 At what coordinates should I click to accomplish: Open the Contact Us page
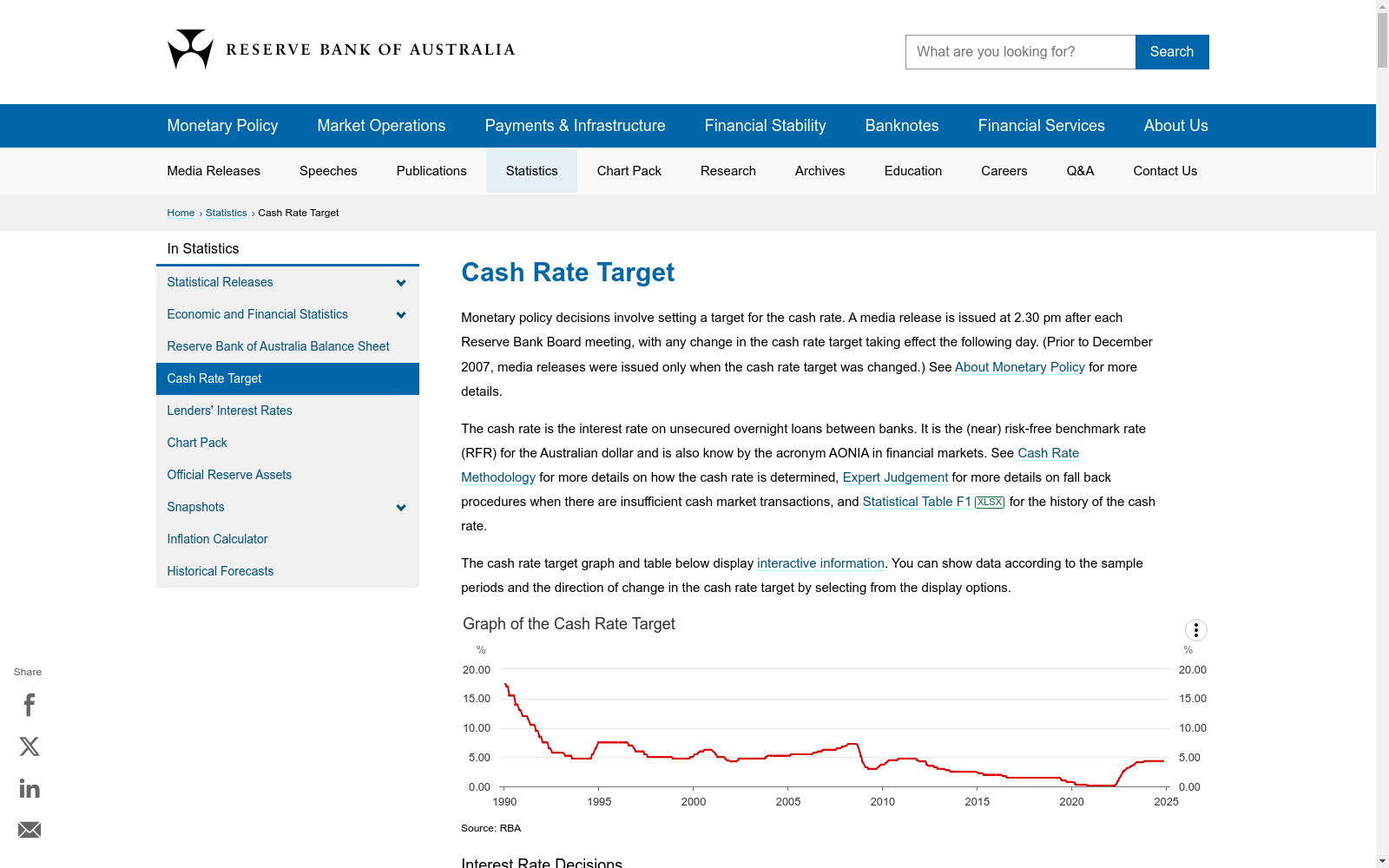tap(1165, 171)
